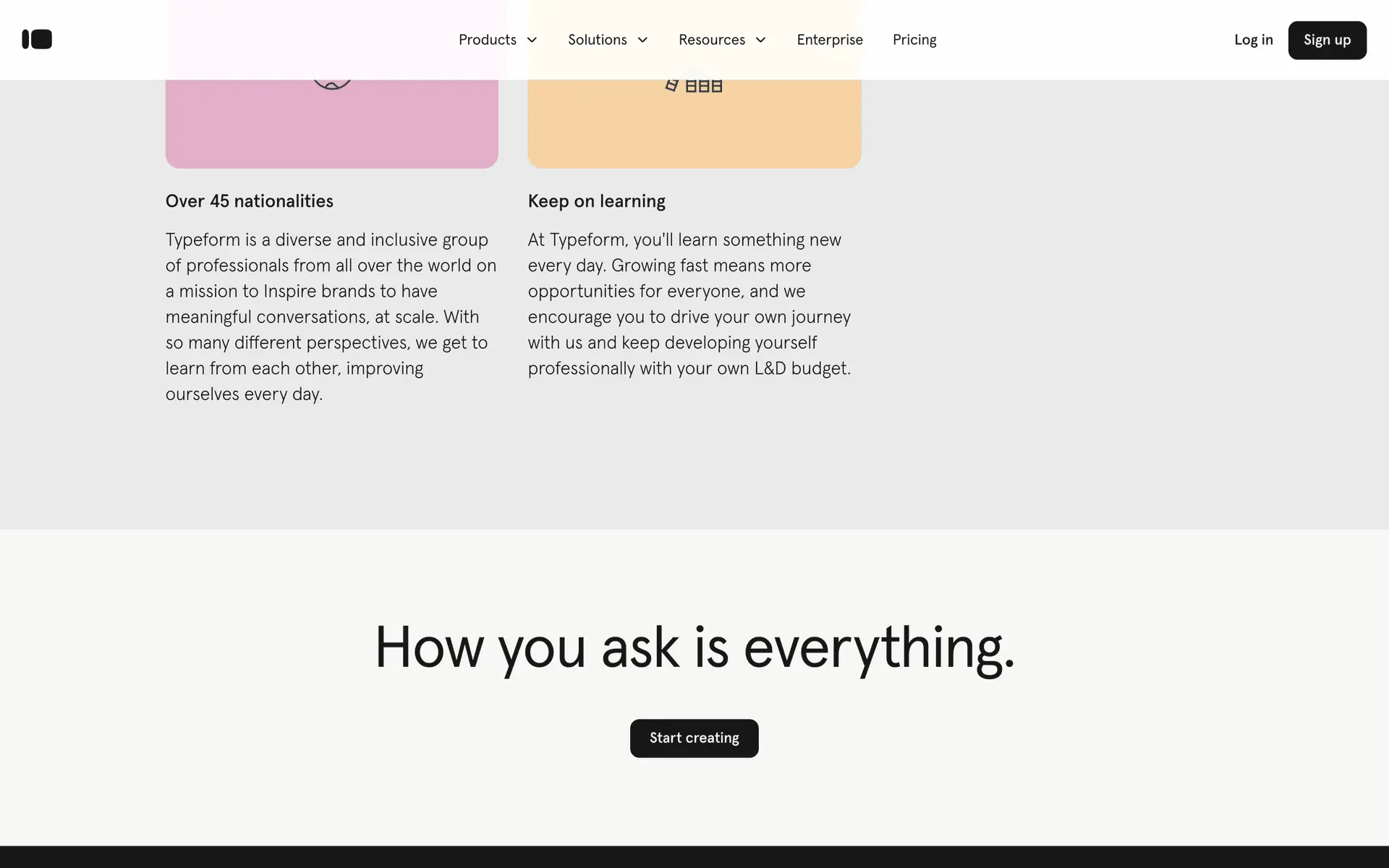Viewport: 1389px width, 868px height.
Task: Open the Resources menu label
Action: click(x=711, y=41)
